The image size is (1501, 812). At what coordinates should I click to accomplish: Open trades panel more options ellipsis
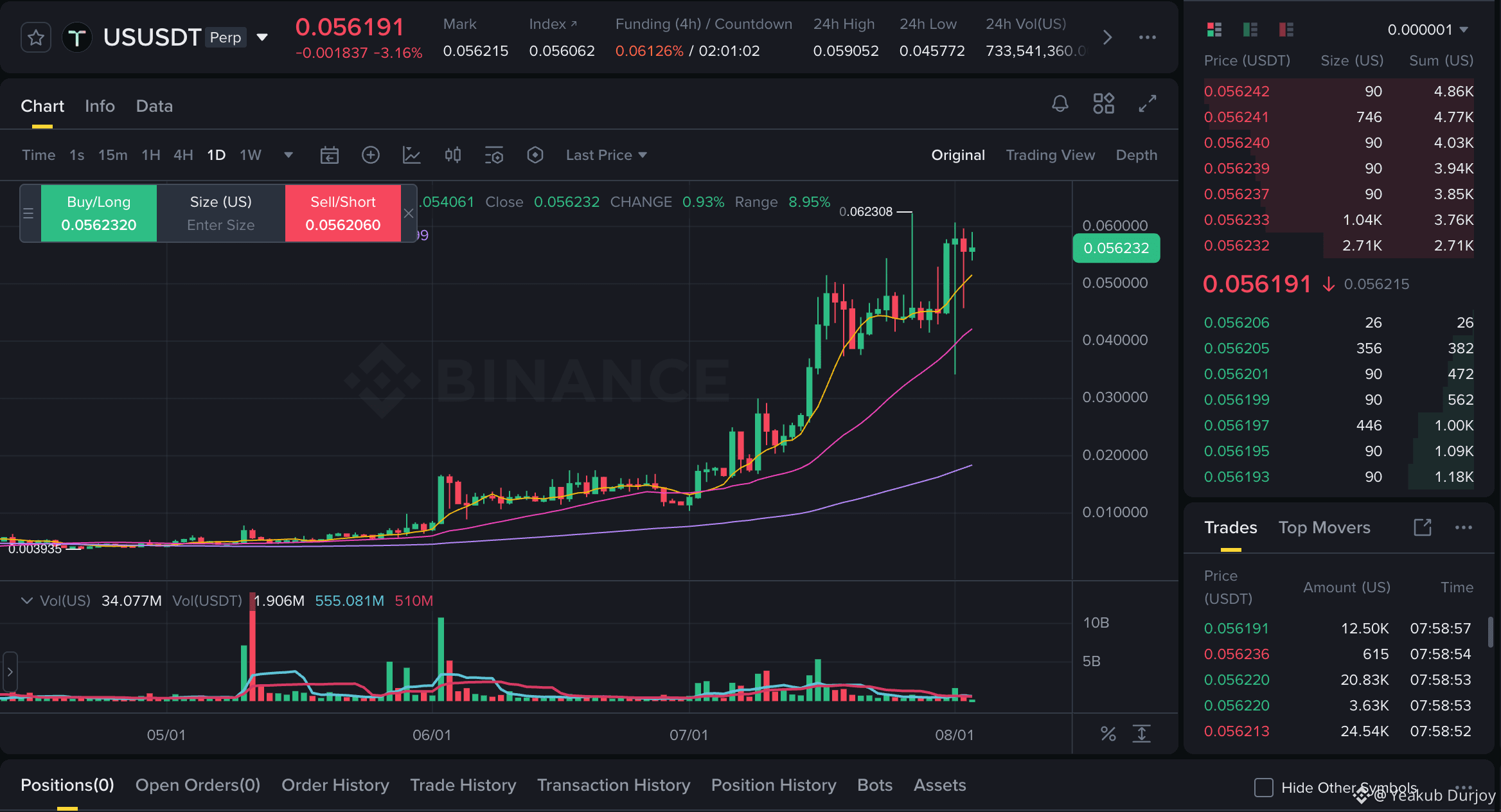[1464, 527]
